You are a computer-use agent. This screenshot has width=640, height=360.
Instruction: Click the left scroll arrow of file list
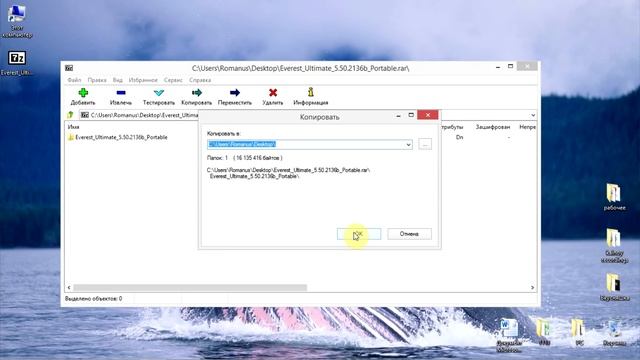(x=69, y=288)
